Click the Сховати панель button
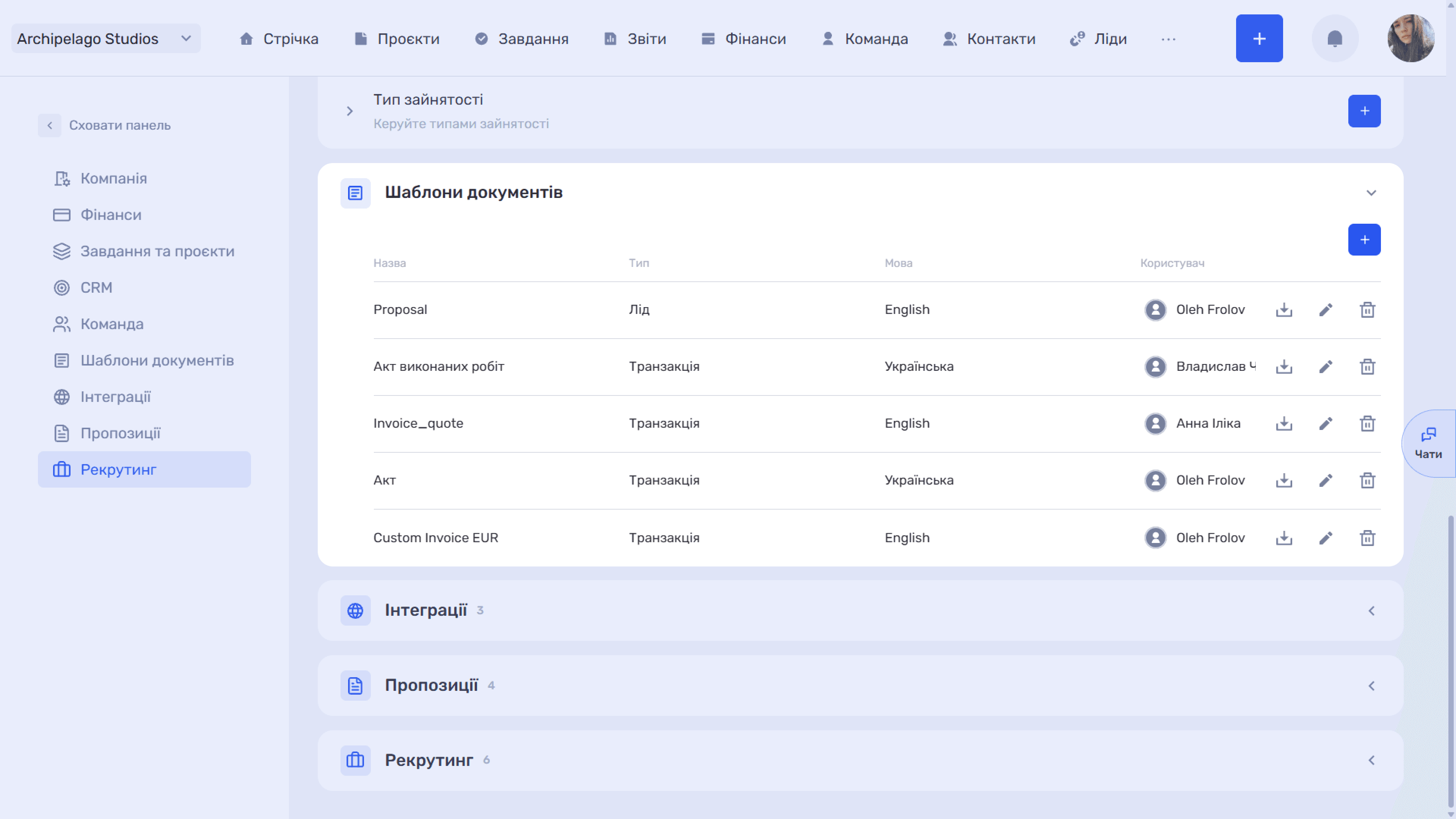 tap(105, 126)
